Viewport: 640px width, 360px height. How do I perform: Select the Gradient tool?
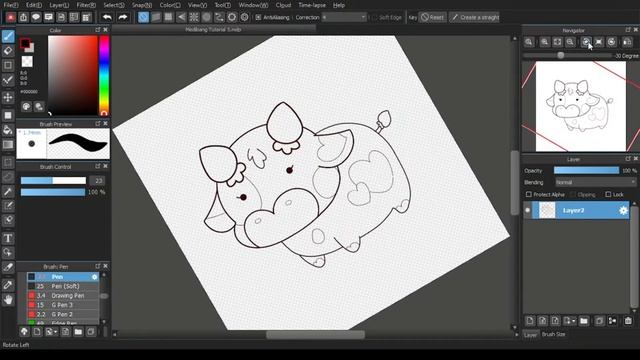(8, 144)
